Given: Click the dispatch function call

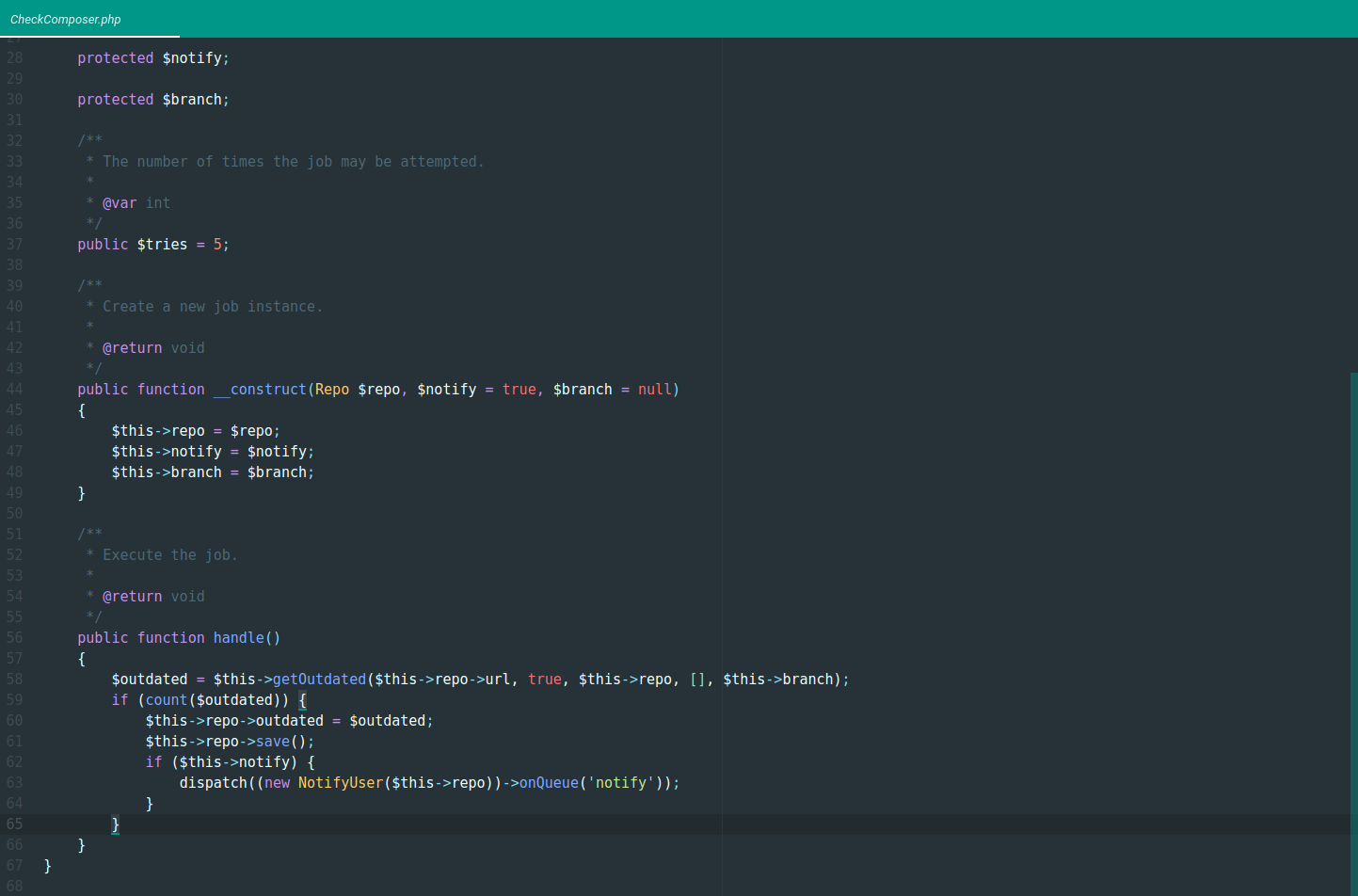Looking at the screenshot, I should click(x=214, y=782).
